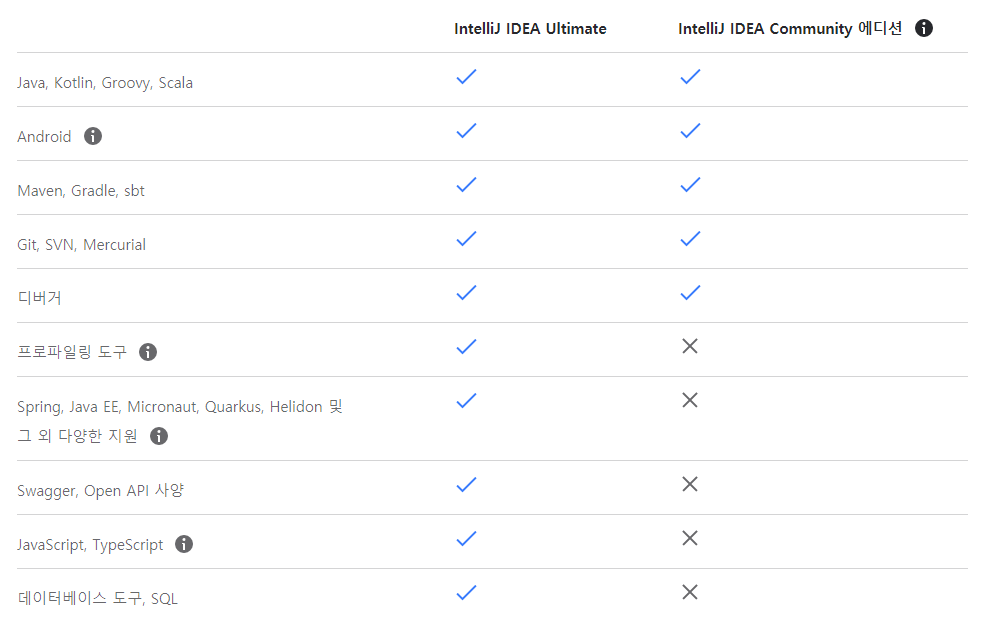Click the info icon after 그 외 다양한 지원
This screenshot has height=639, width=986.
coord(159,436)
